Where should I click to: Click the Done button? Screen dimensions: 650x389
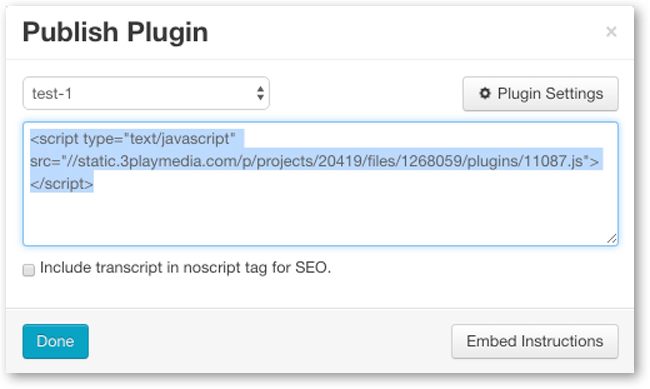click(56, 341)
